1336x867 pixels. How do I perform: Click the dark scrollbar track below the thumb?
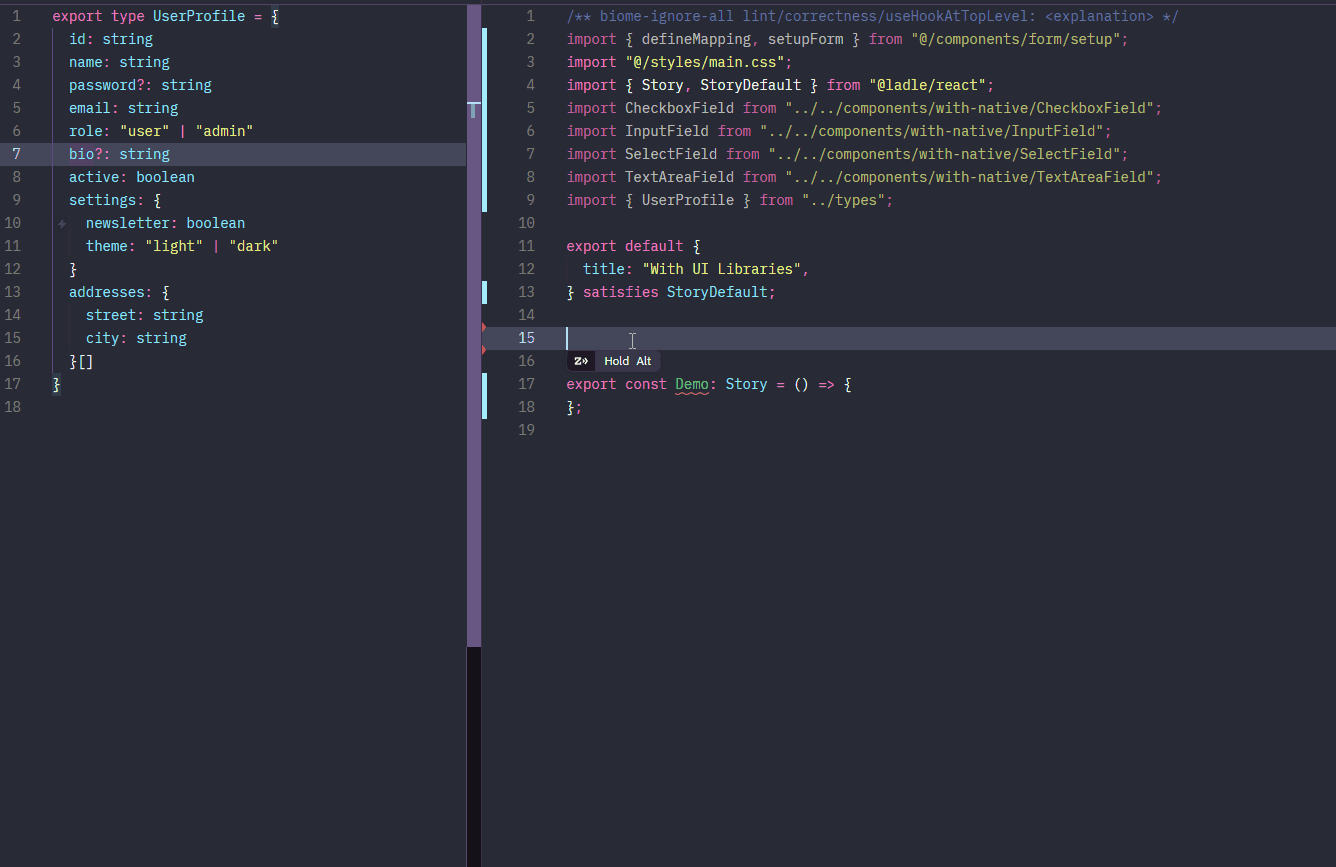tap(474, 750)
